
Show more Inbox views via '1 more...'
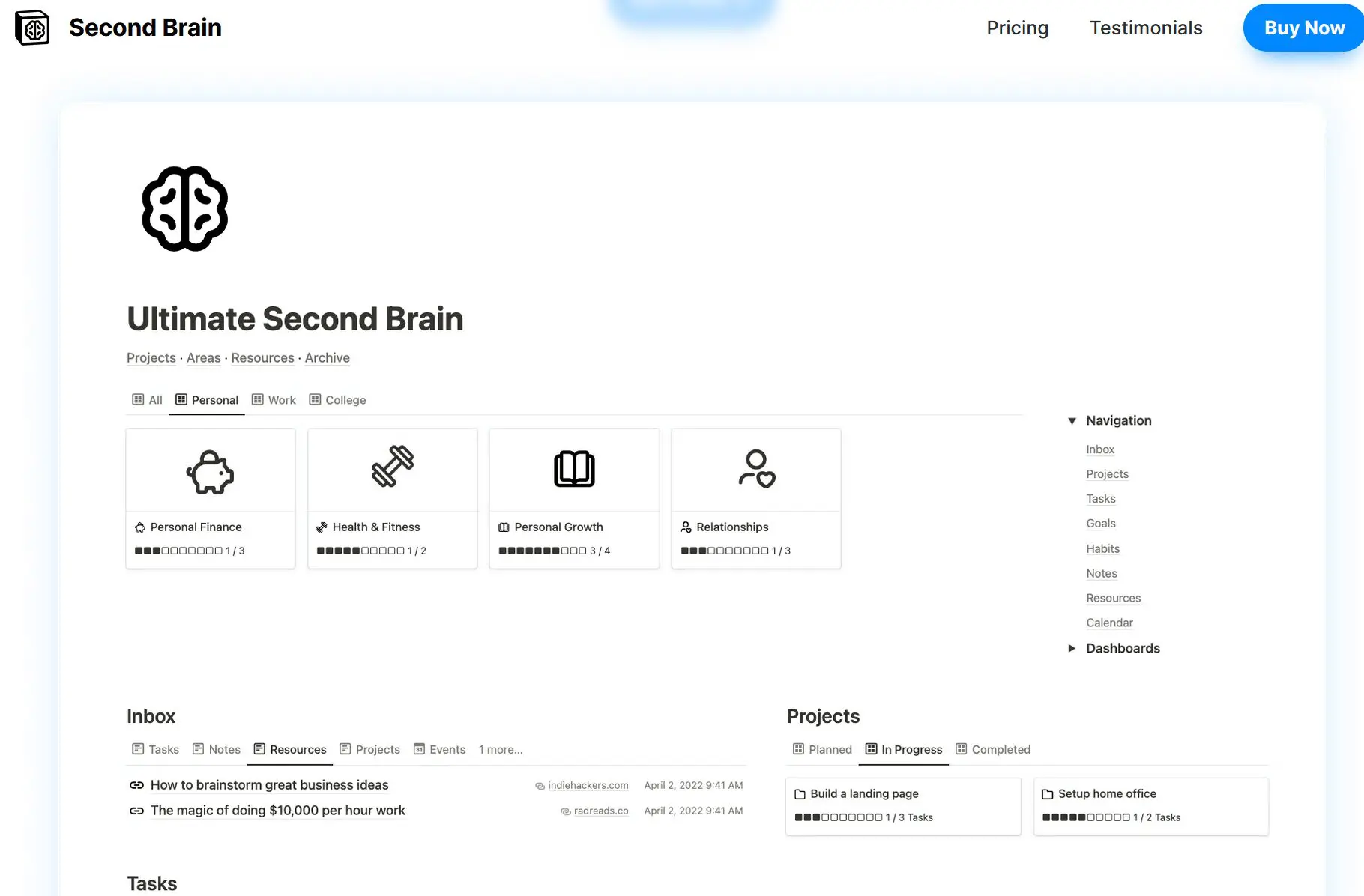[501, 749]
